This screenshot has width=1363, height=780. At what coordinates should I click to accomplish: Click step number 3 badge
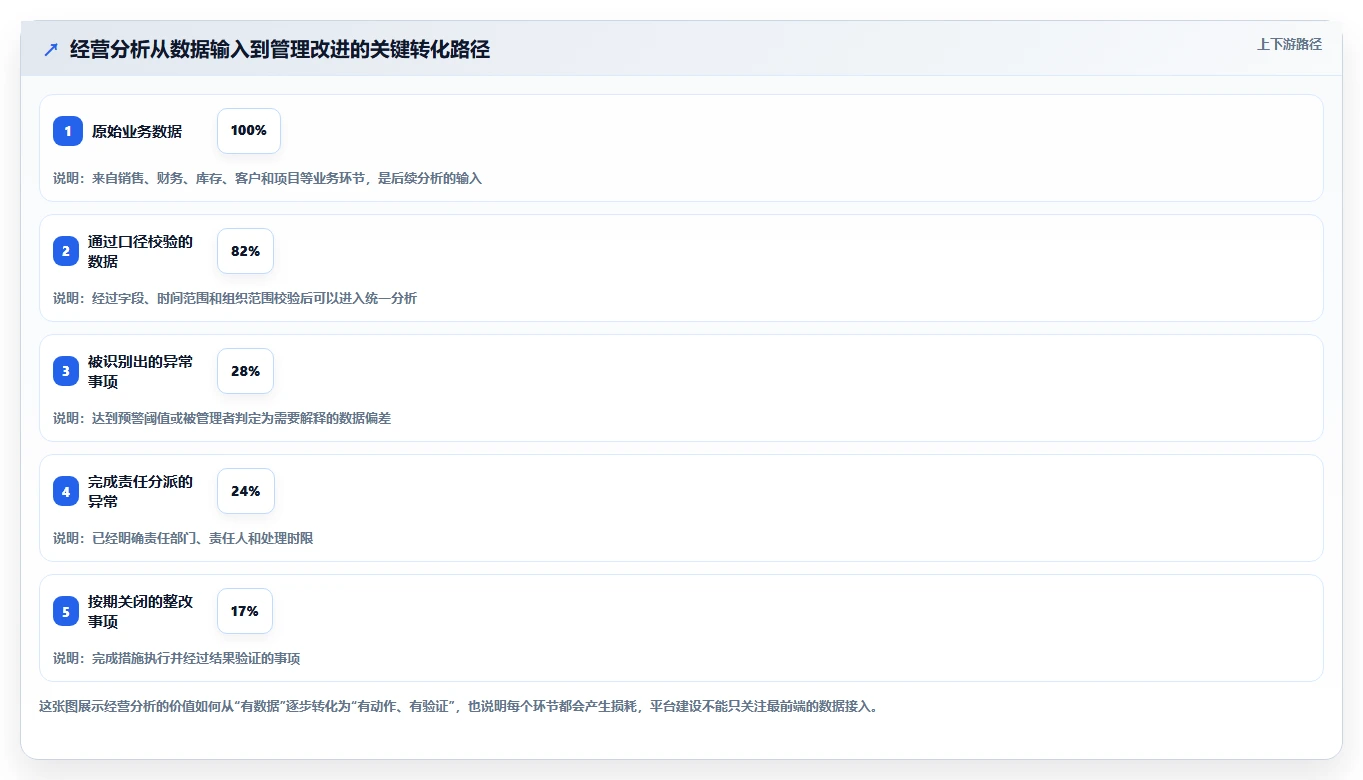[66, 371]
